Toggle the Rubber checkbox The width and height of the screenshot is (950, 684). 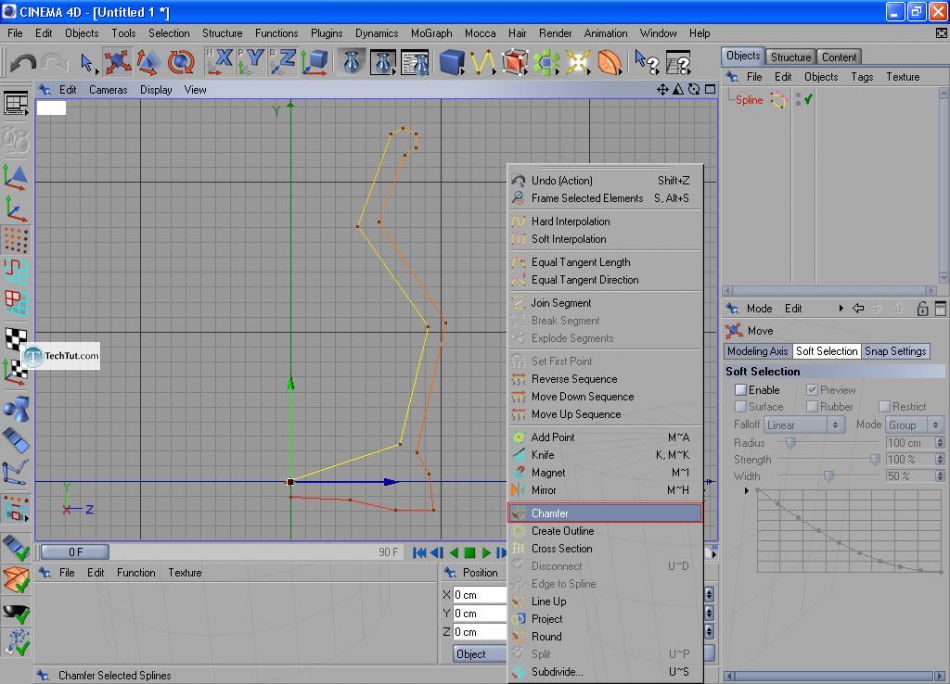tap(812, 406)
